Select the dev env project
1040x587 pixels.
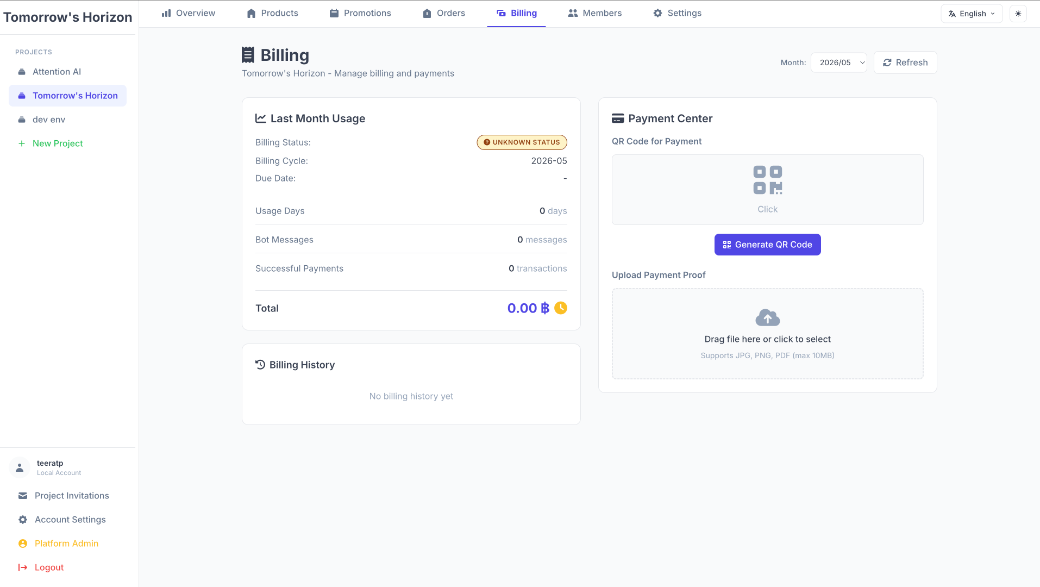68,119
